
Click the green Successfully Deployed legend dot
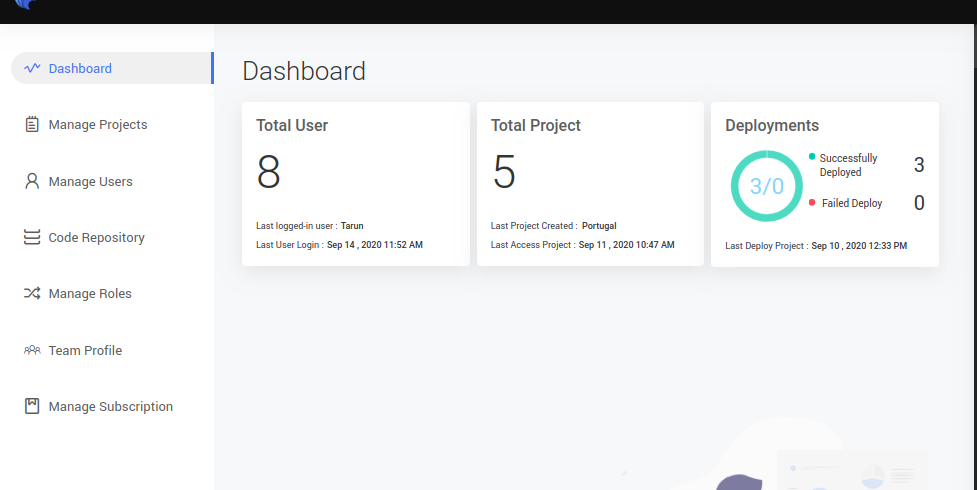coord(812,157)
